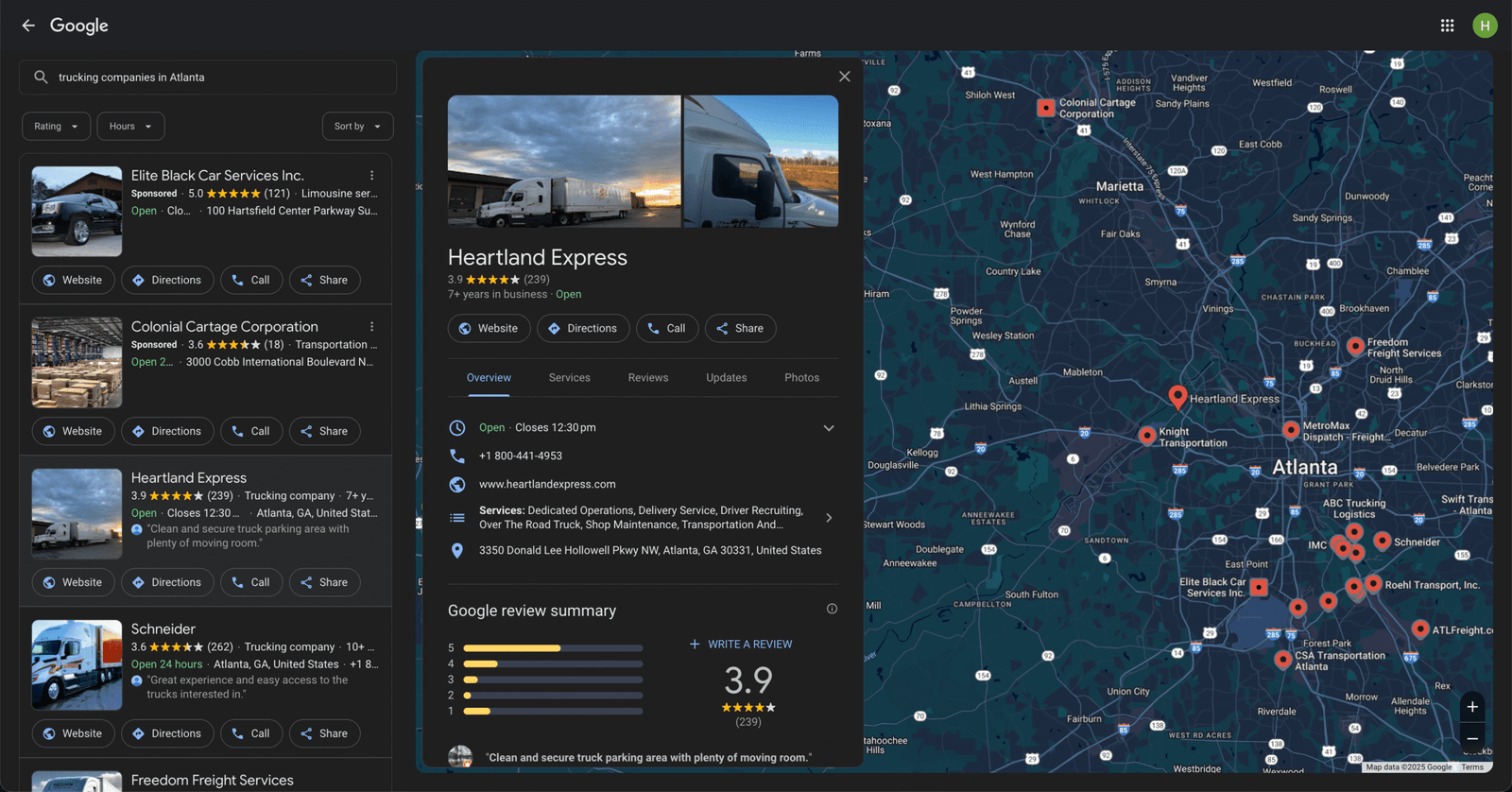
Task: Open review summary info icon
Action: click(832, 609)
